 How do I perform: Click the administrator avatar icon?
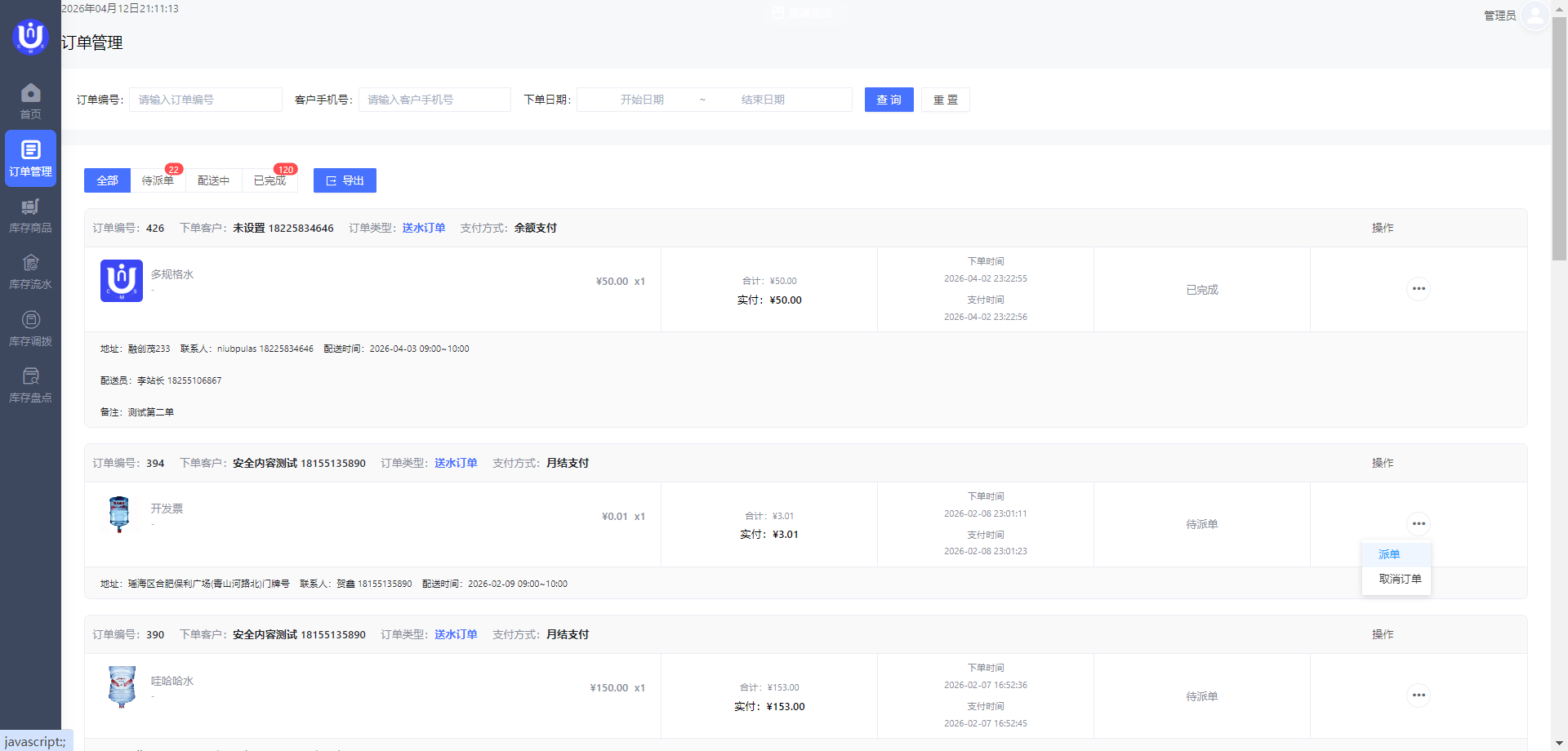click(1535, 16)
